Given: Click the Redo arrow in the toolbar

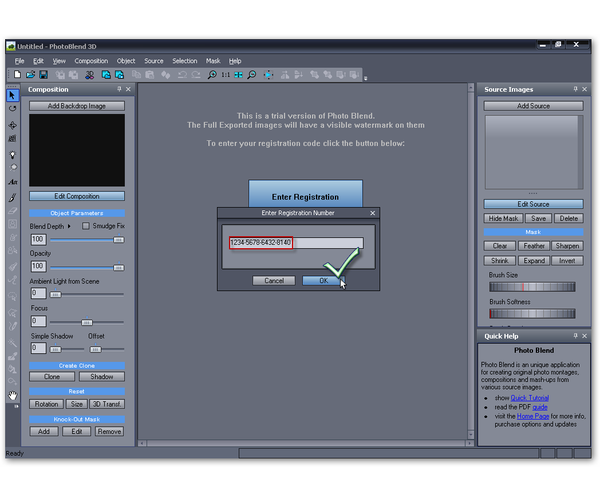Looking at the screenshot, I should (x=196, y=75).
